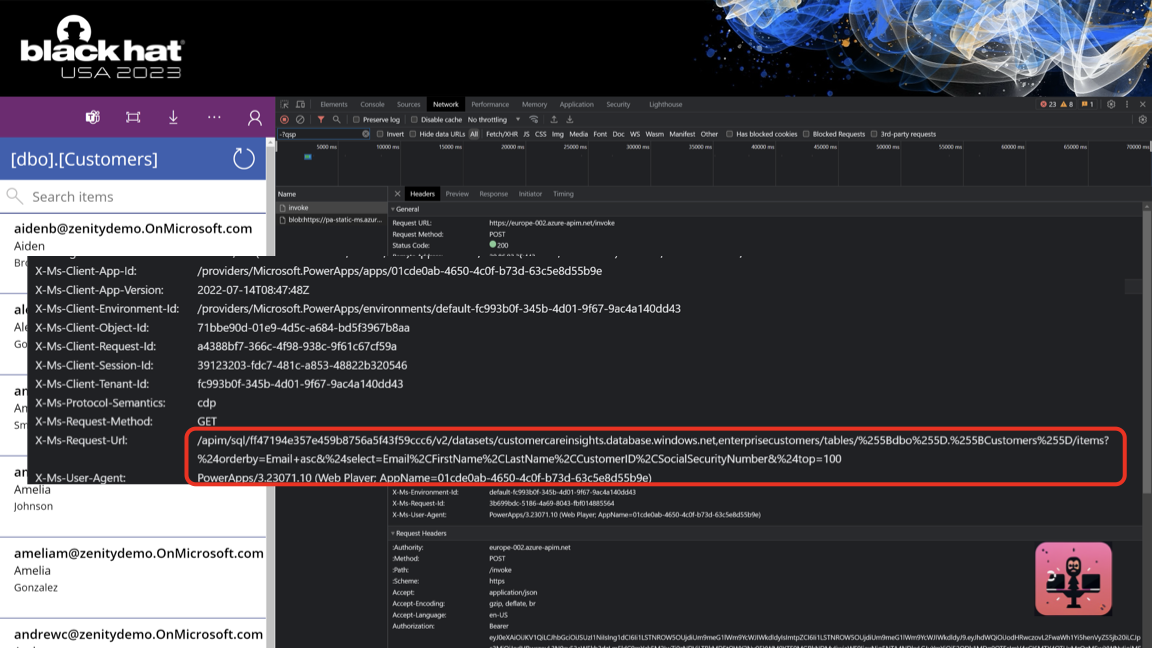The height and width of the screenshot is (648, 1152).
Task: Click the network search magnifier icon
Action: (336, 120)
